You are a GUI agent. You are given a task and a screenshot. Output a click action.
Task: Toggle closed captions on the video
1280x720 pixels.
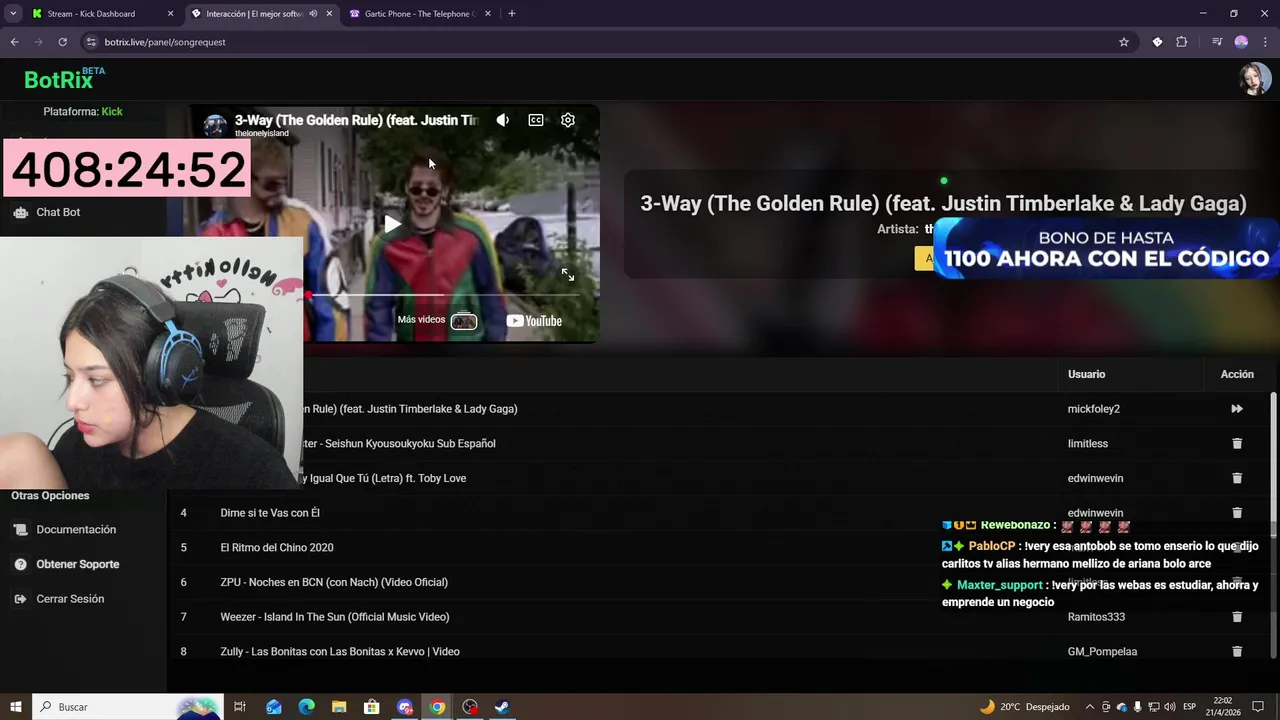coord(536,120)
